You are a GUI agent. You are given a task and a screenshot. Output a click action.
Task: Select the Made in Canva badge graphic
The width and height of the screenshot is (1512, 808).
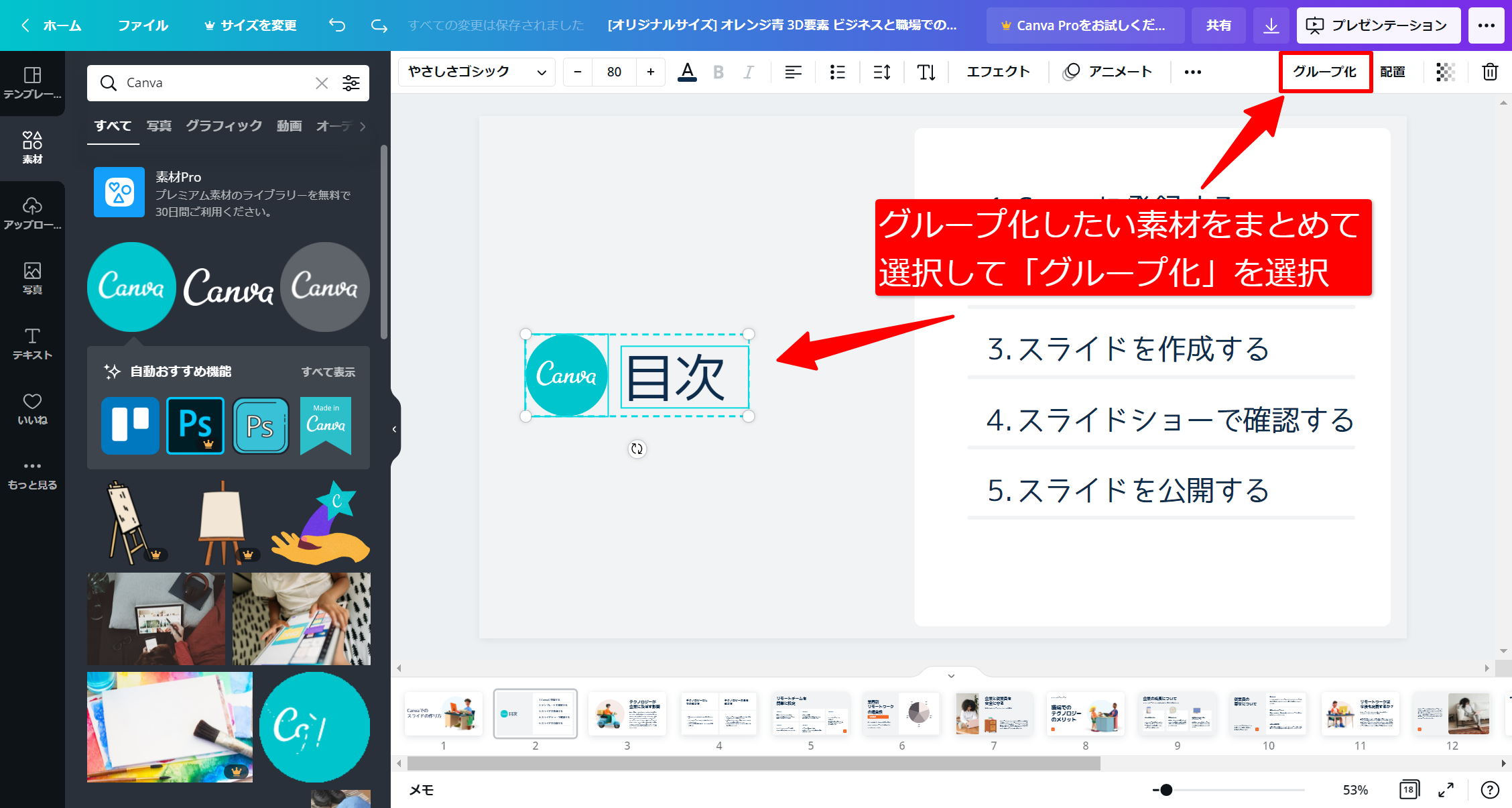[x=326, y=425]
